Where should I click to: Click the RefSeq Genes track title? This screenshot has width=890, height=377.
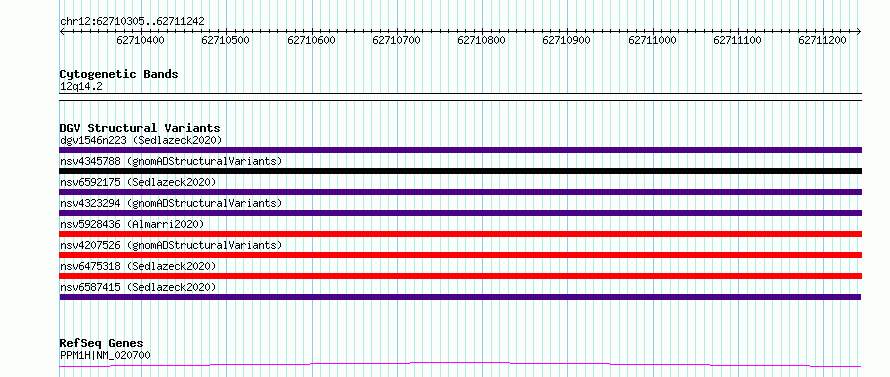[101, 344]
